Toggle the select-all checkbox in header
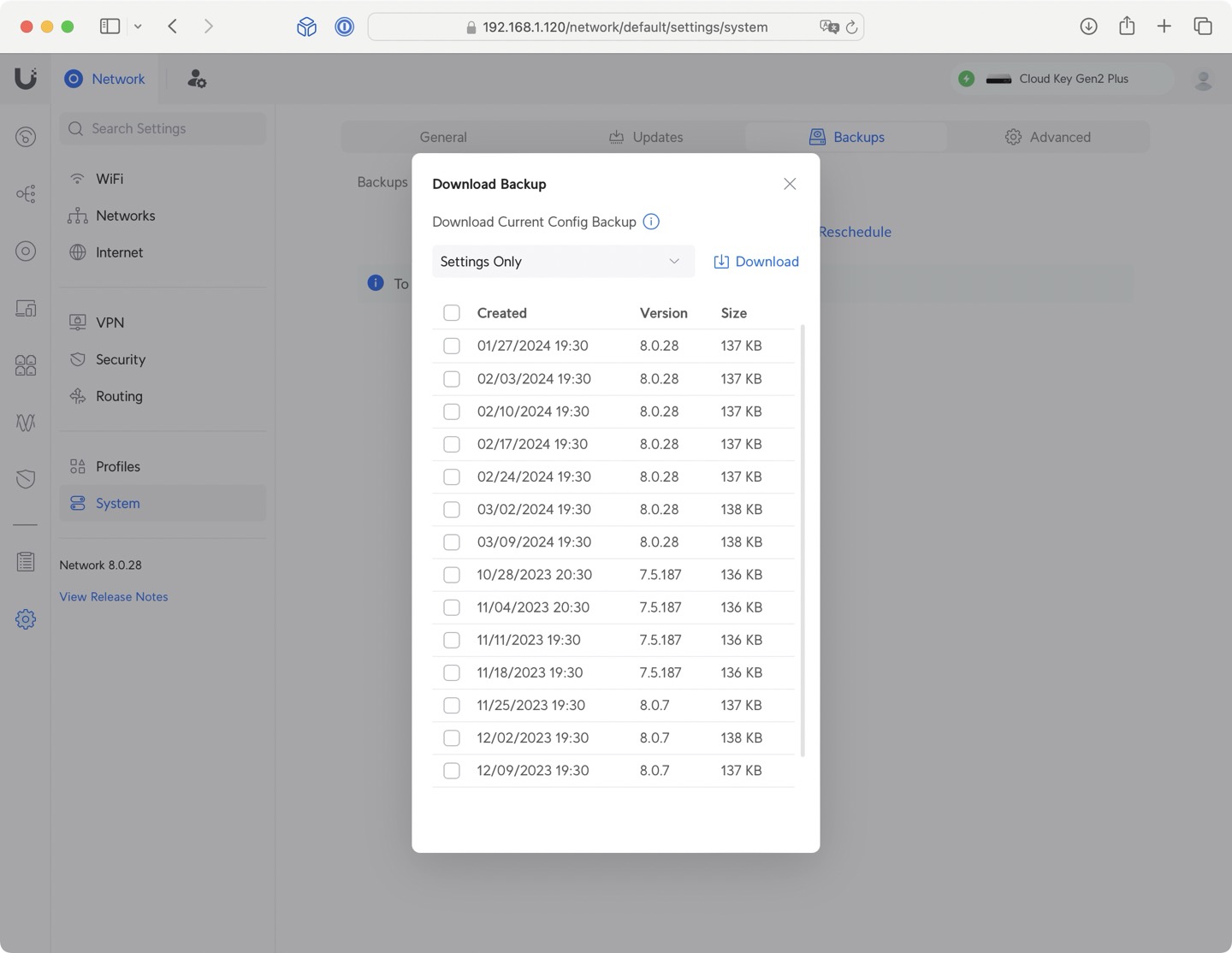Viewport: 1232px width, 953px height. [x=452, y=313]
